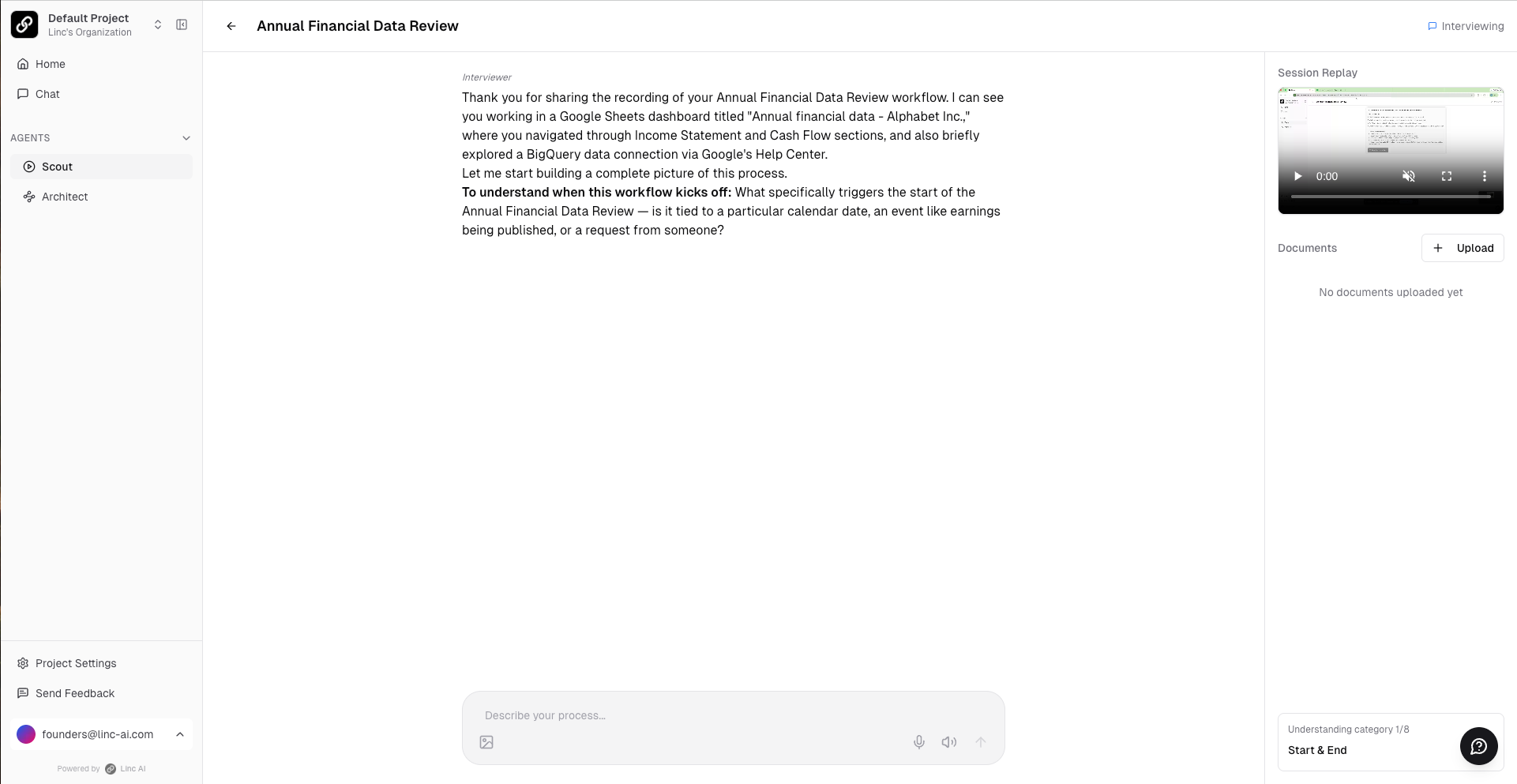Screen dimensions: 1517x784
Task: Click the back arrow beside the page title
Action: pyautogui.click(x=231, y=26)
